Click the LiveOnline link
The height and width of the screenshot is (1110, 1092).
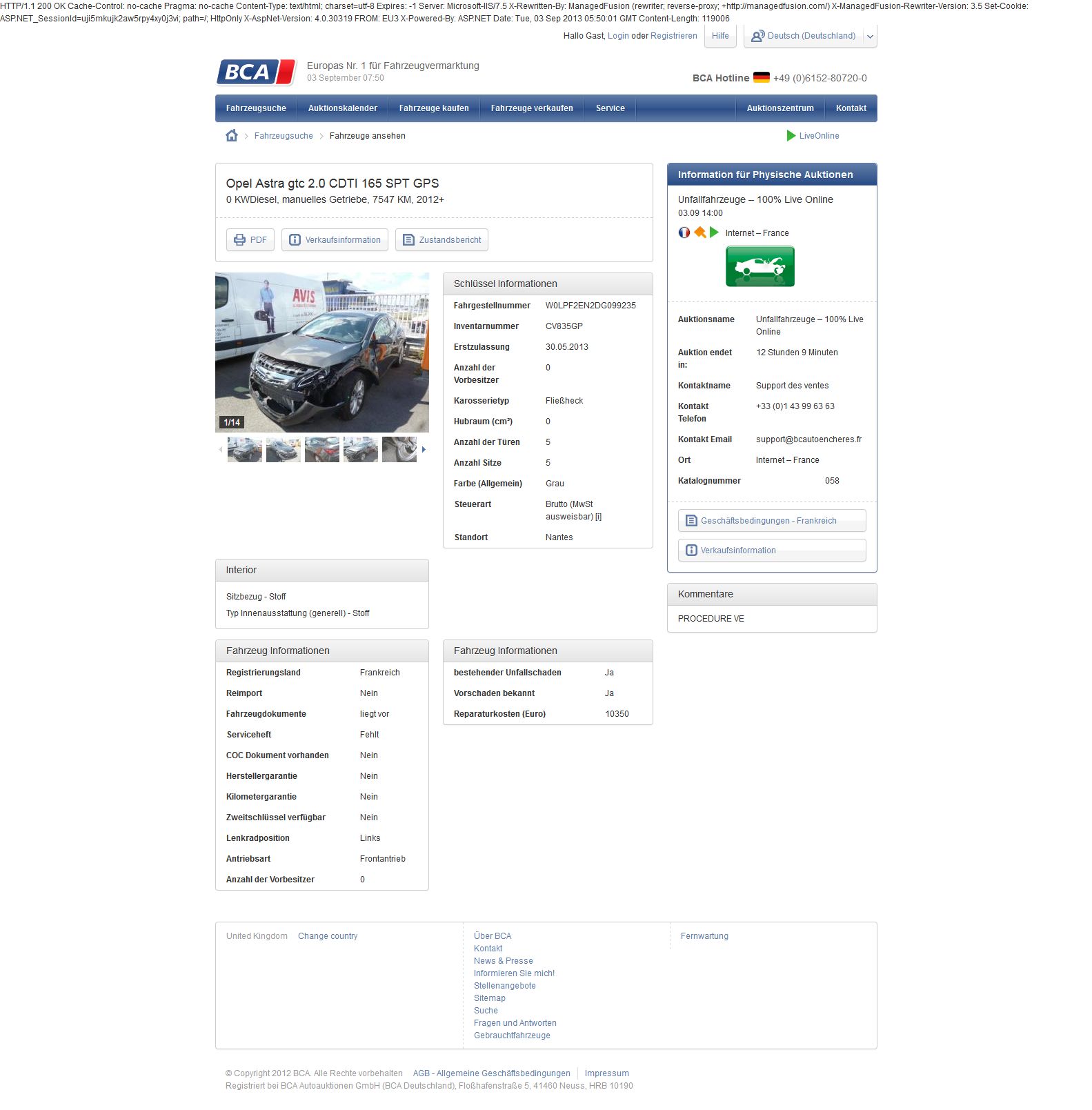pyautogui.click(x=819, y=136)
